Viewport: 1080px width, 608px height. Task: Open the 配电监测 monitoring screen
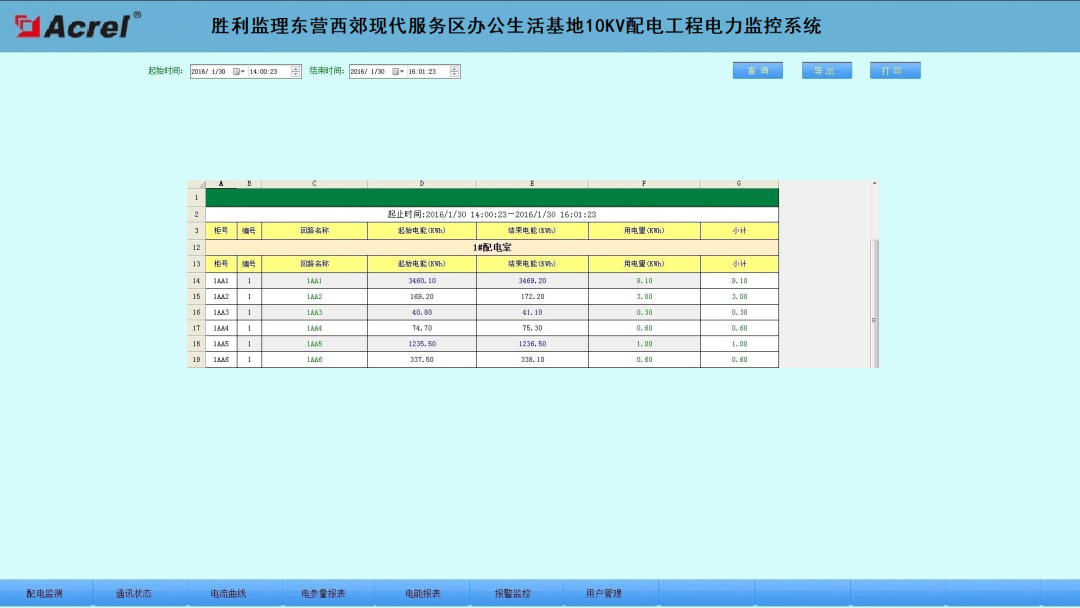click(x=44, y=592)
